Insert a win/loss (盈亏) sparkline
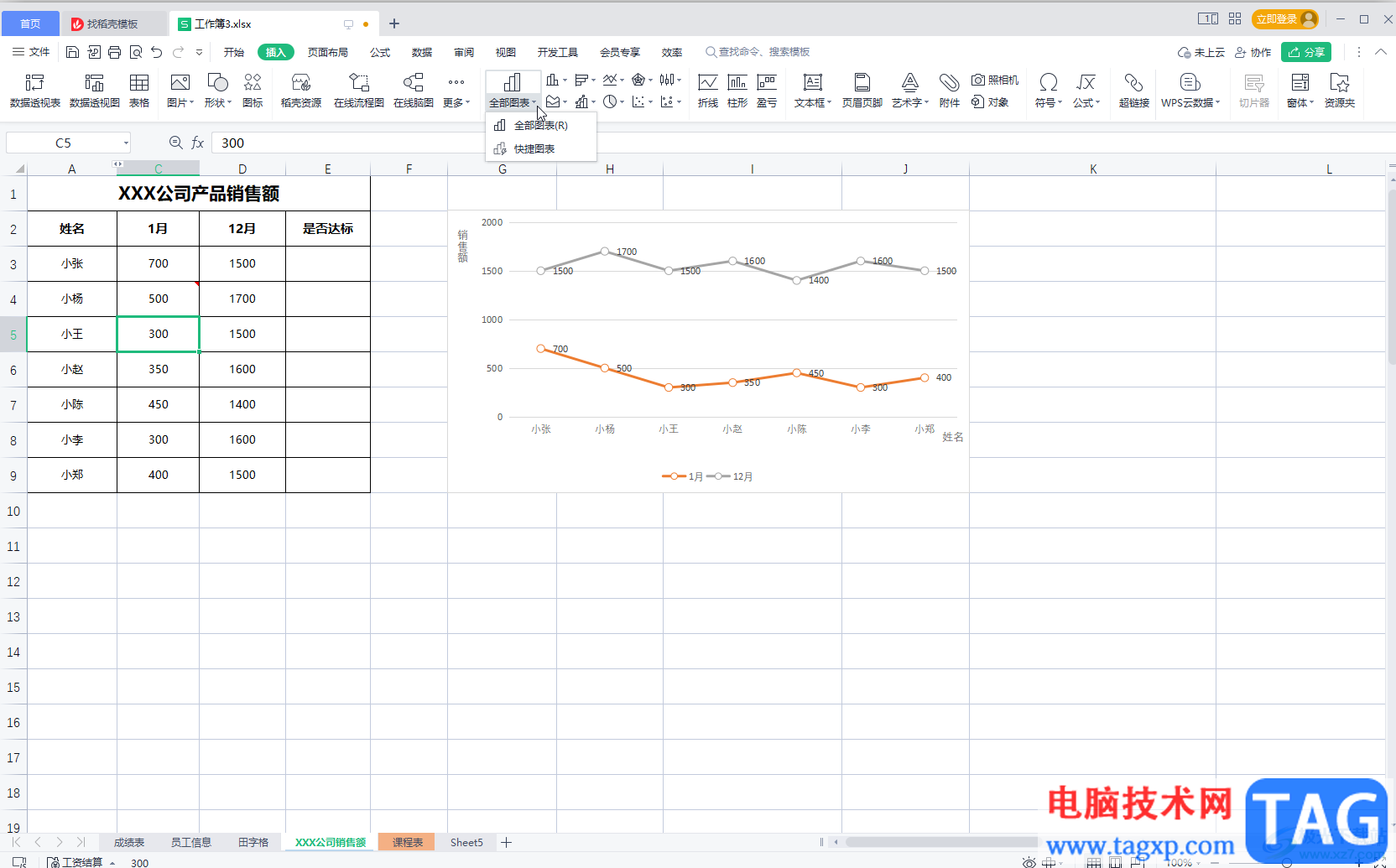The image size is (1396, 868). pyautogui.click(x=767, y=91)
